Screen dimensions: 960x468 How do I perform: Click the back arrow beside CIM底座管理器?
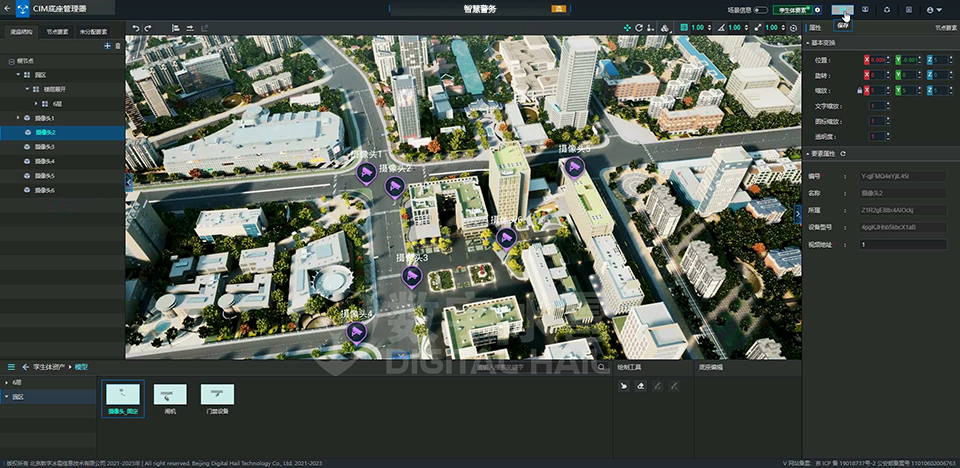click(x=8, y=9)
